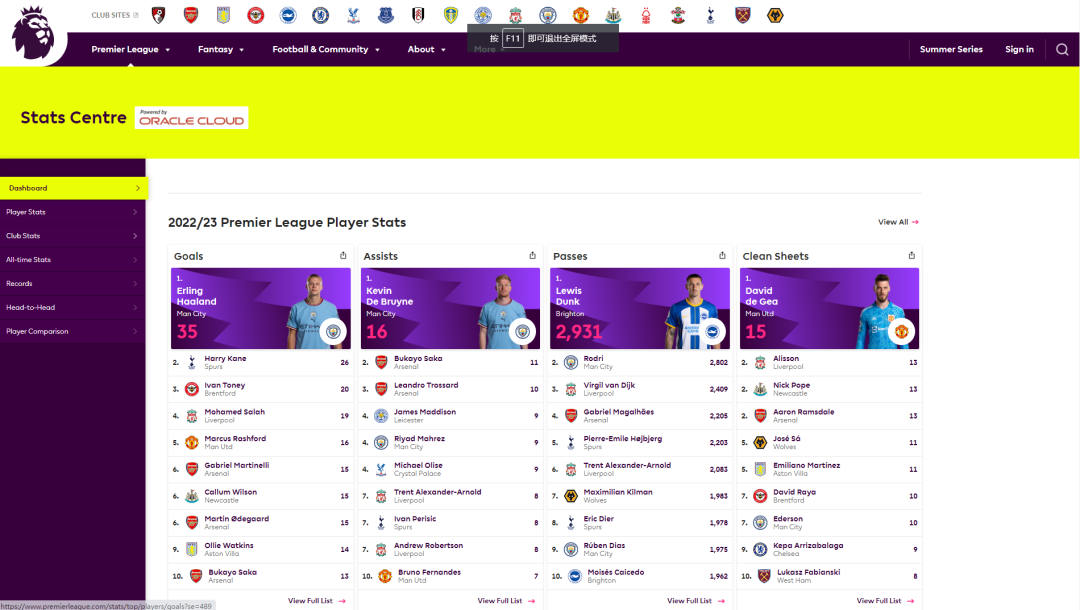Viewport: 1080px width, 610px height.
Task: View full list of Goals
Action: click(x=317, y=601)
